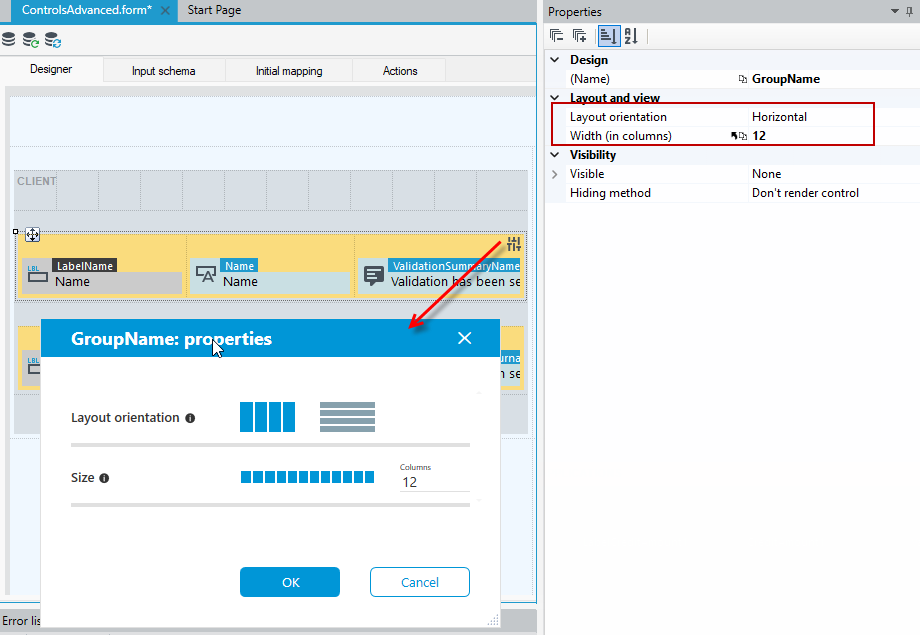Click the database icon with blue sync arrows
Viewport: 920px width, 635px height.
point(53,40)
